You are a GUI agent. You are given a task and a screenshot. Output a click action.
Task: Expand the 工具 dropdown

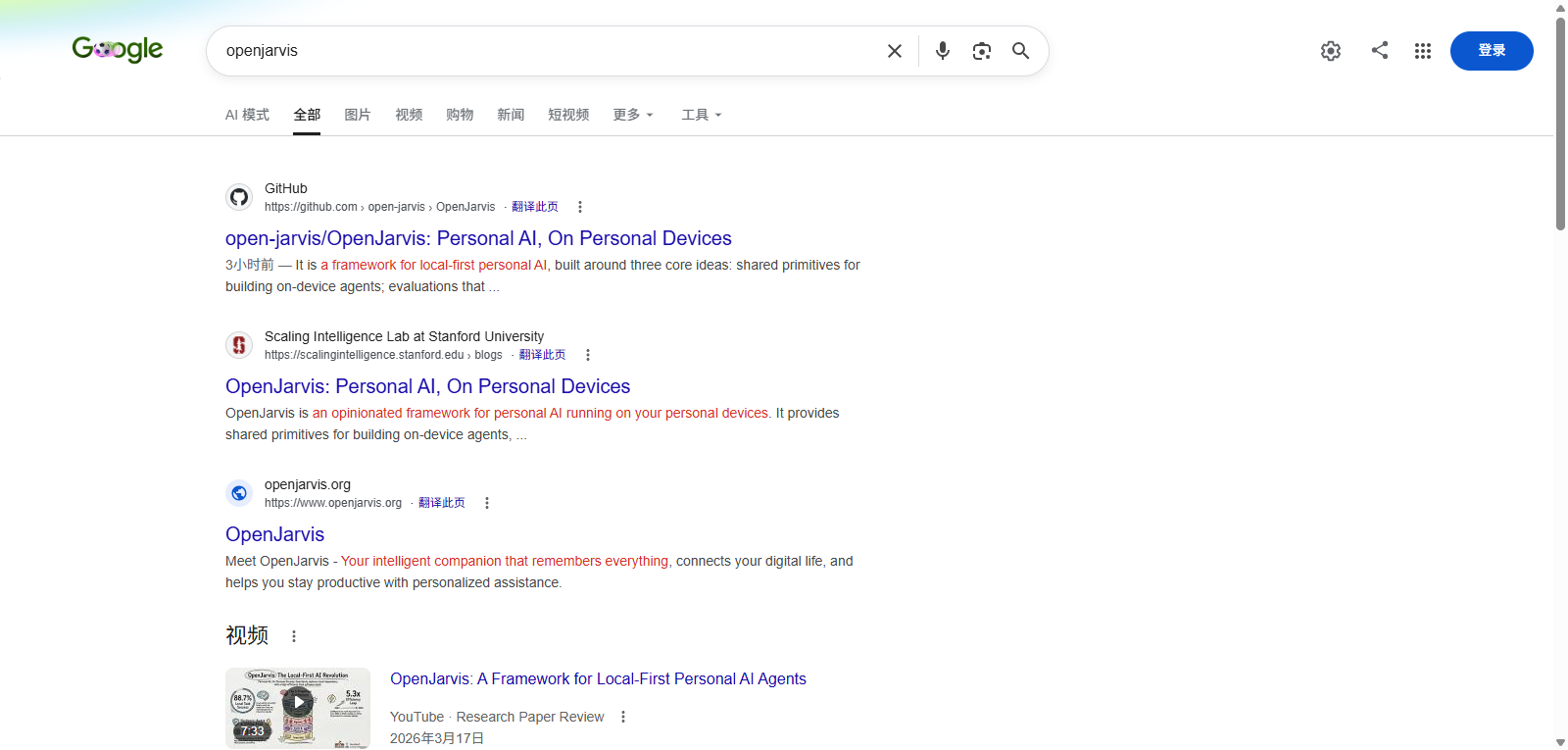702,115
